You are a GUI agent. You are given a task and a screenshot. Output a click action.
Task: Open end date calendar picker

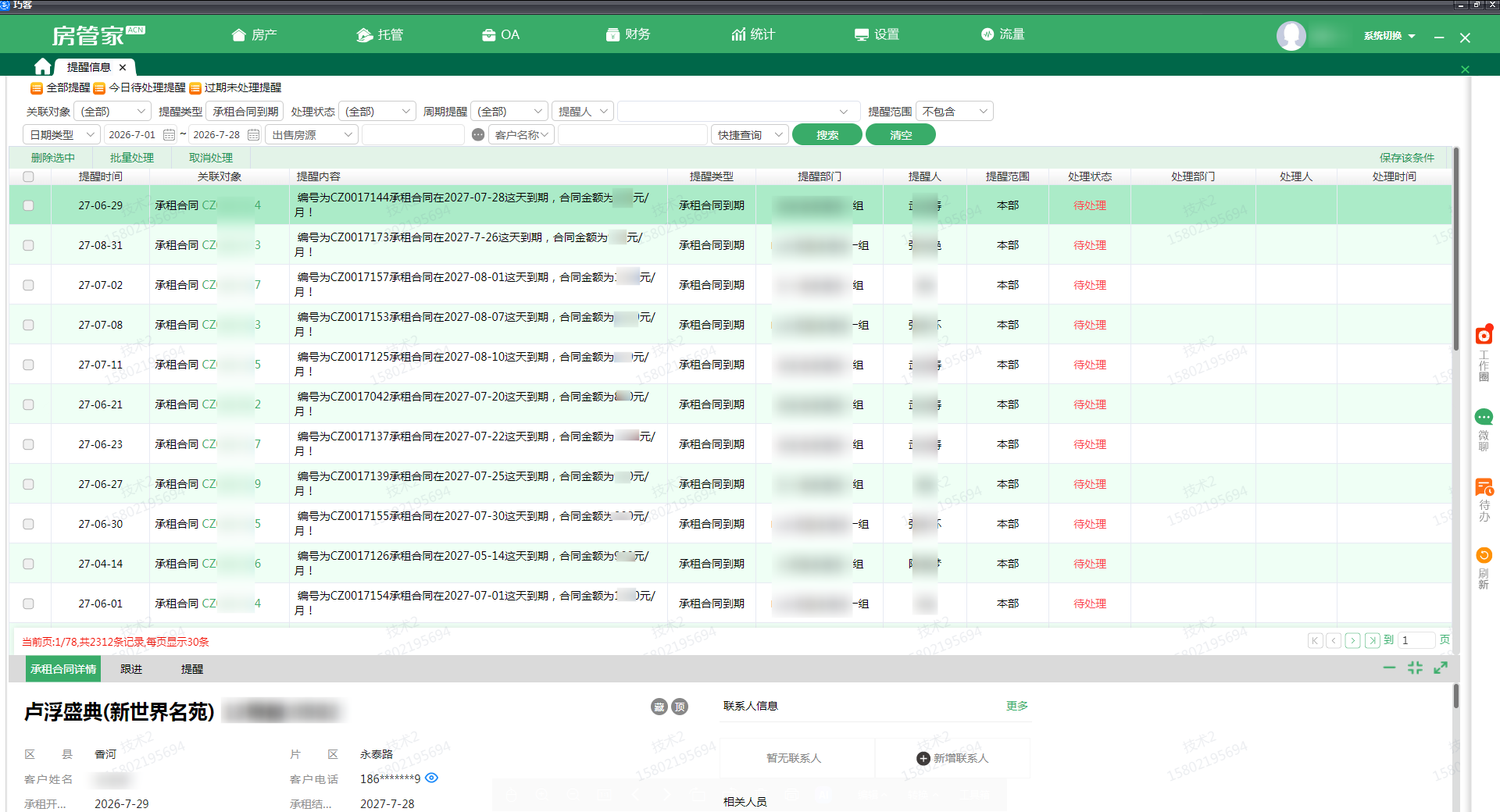(x=253, y=135)
